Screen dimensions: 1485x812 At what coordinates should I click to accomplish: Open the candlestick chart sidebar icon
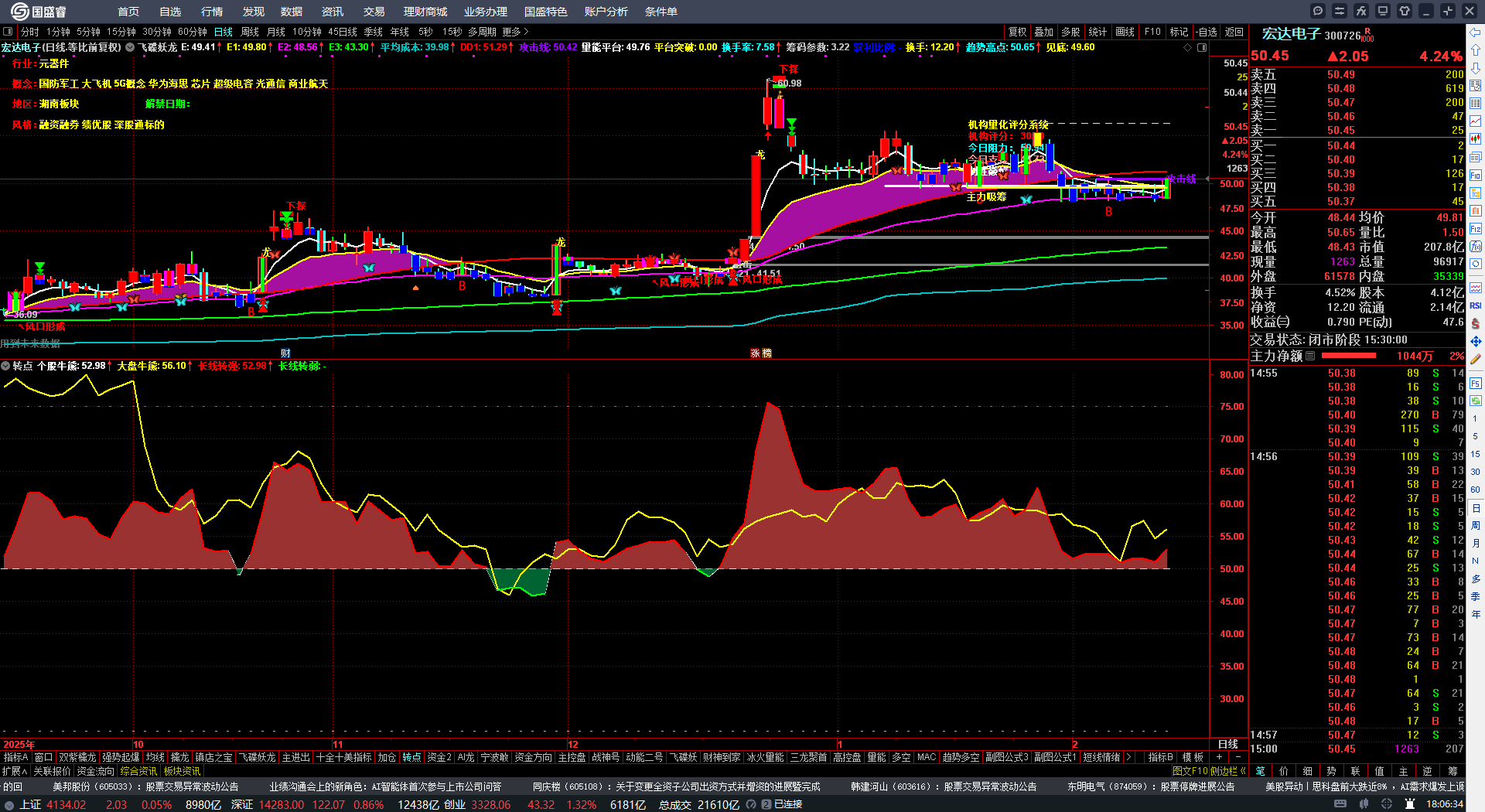point(1476,139)
